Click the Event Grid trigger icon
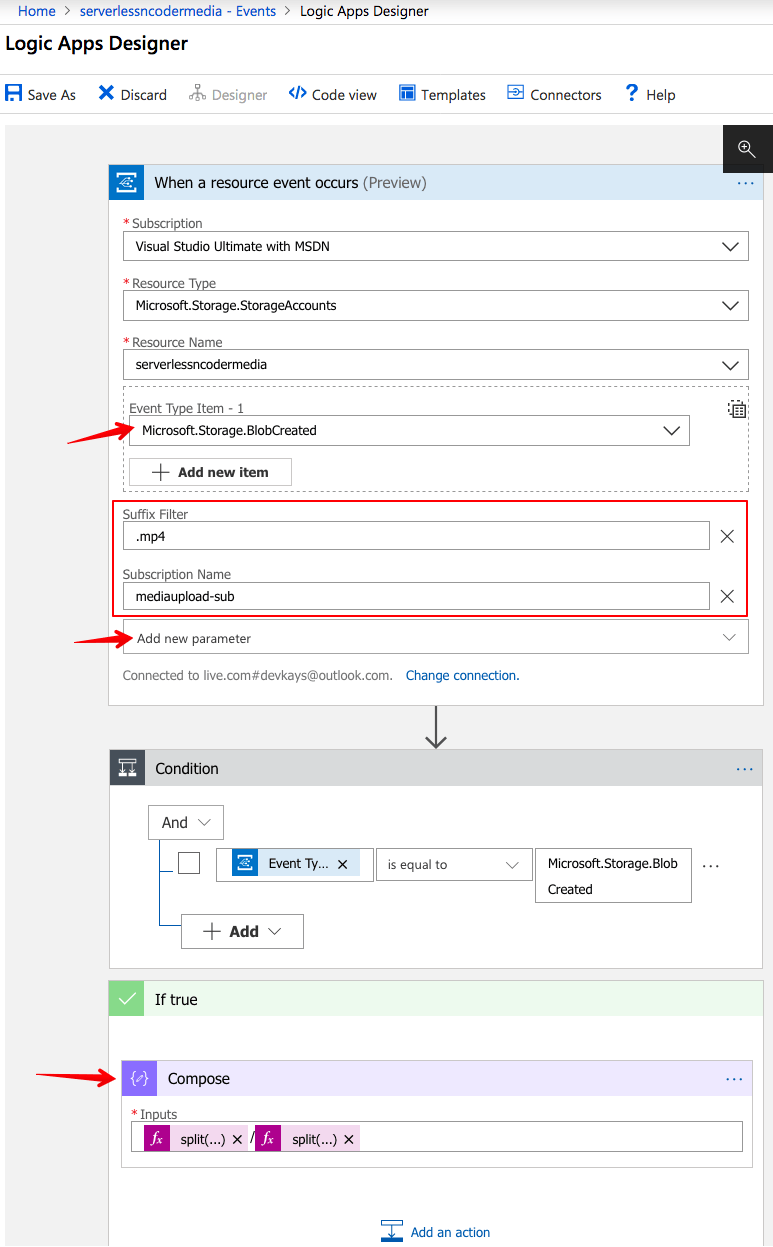Screen dimensions: 773x1247 tap(126, 183)
